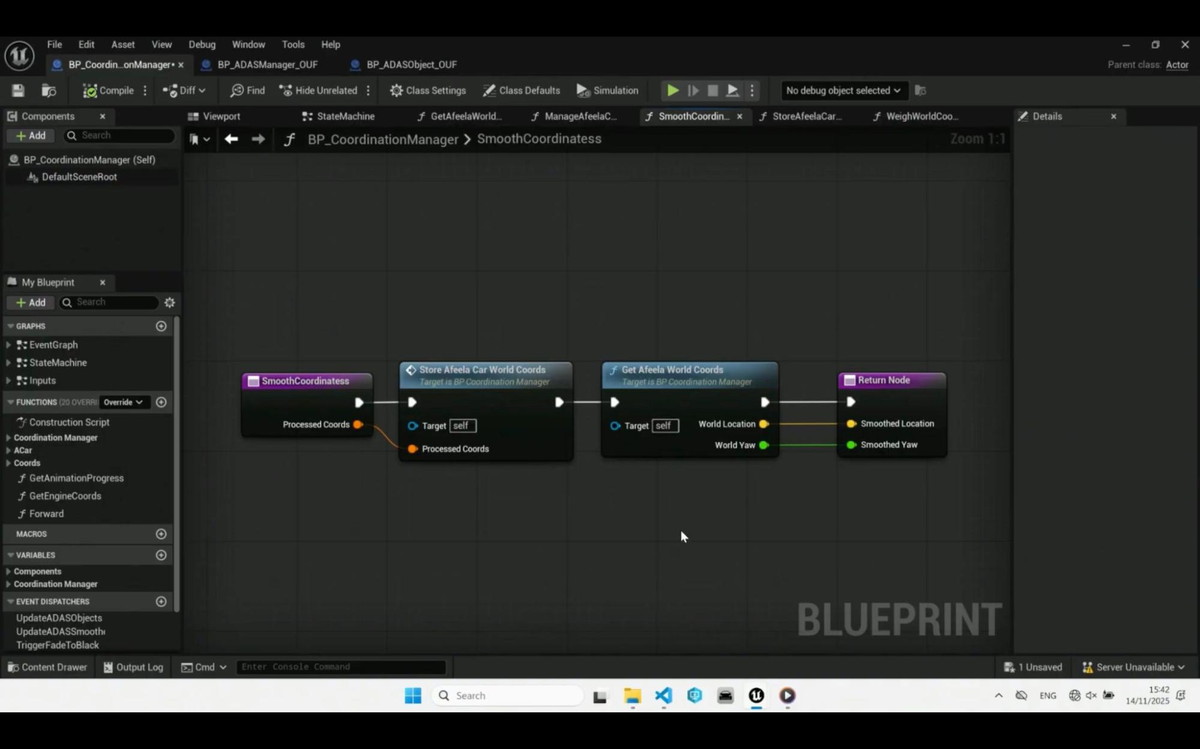Switch to the StoreAfeelaCar graph tab

(x=806, y=116)
